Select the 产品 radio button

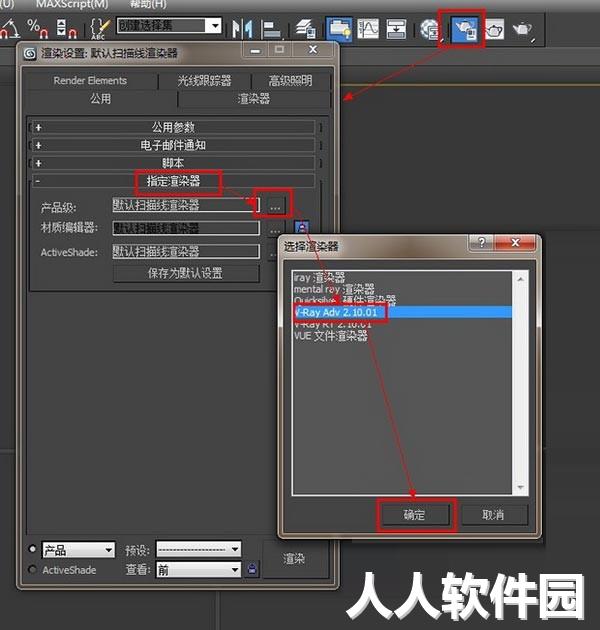(x=33, y=549)
